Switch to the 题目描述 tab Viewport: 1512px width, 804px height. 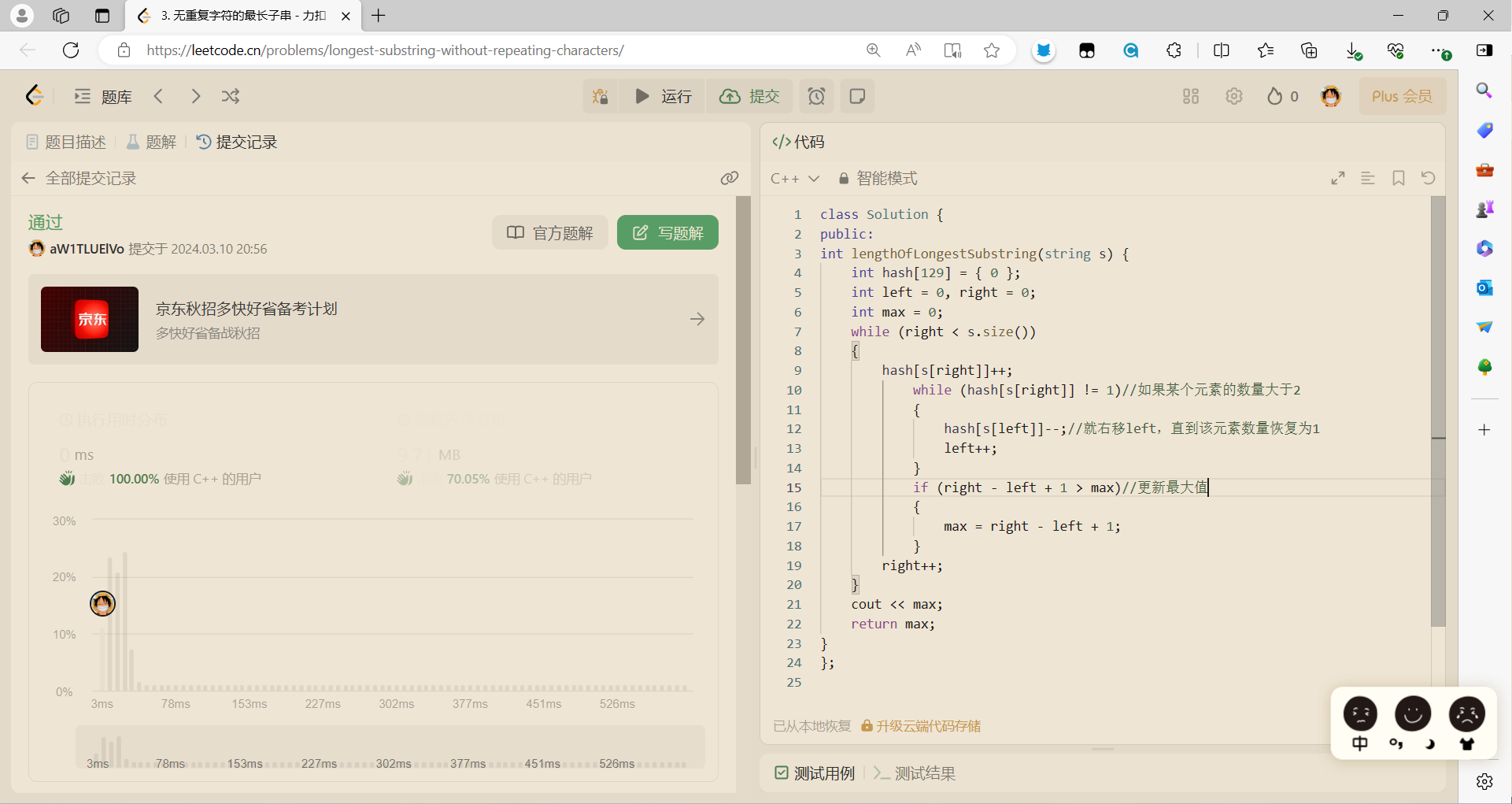point(66,142)
